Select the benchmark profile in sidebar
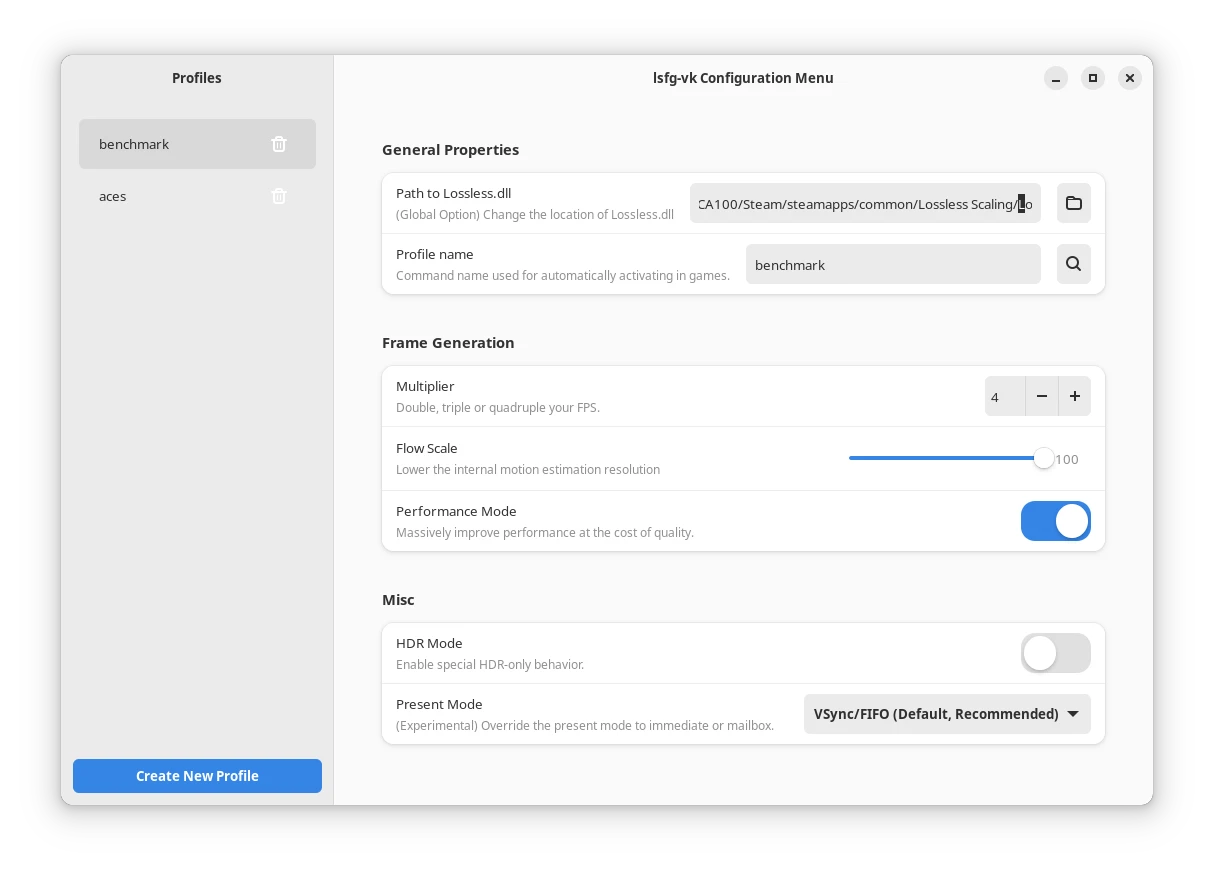The width and height of the screenshot is (1214, 872). coord(170,144)
